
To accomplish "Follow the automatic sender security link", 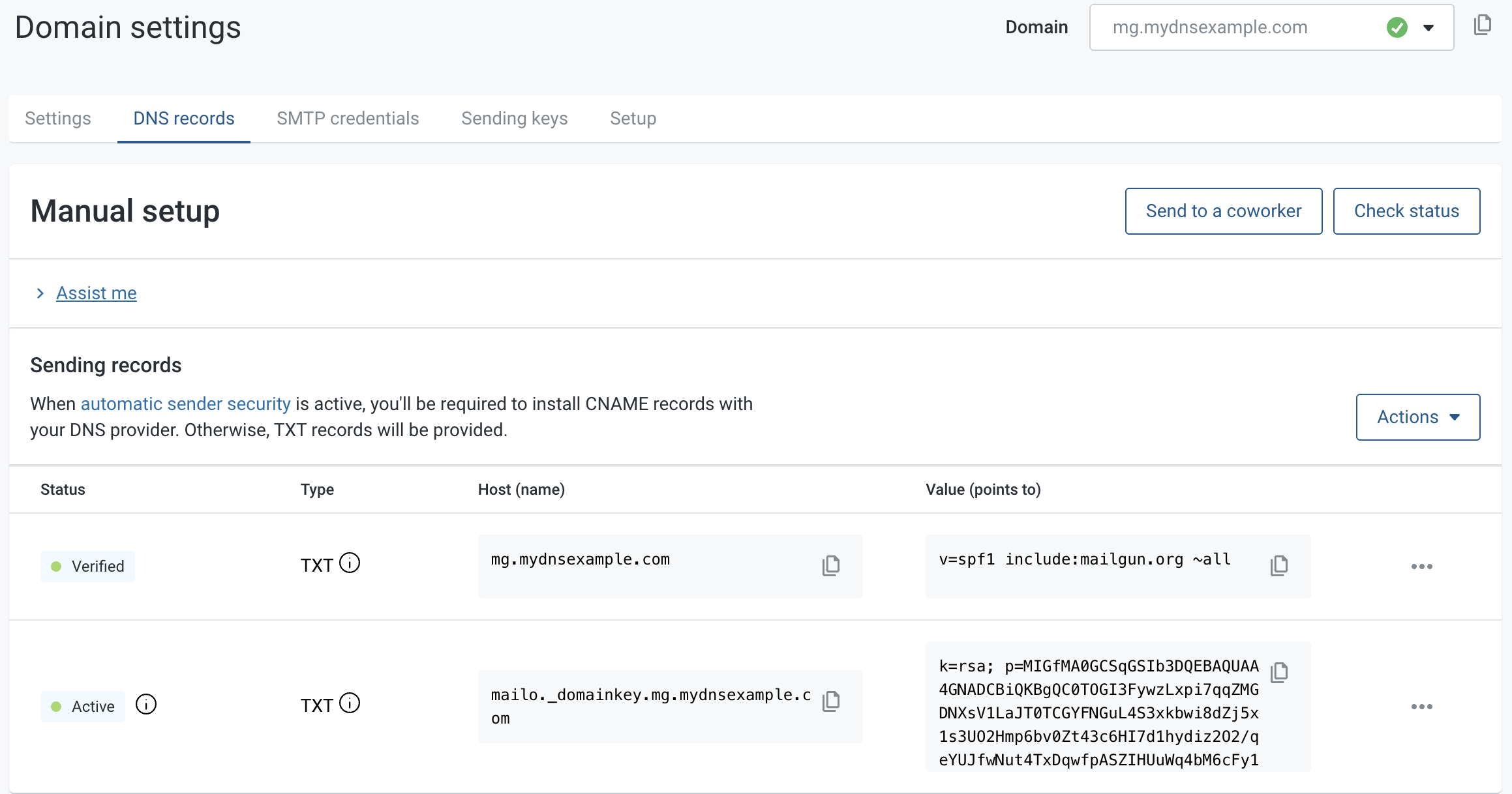I will coord(185,404).
